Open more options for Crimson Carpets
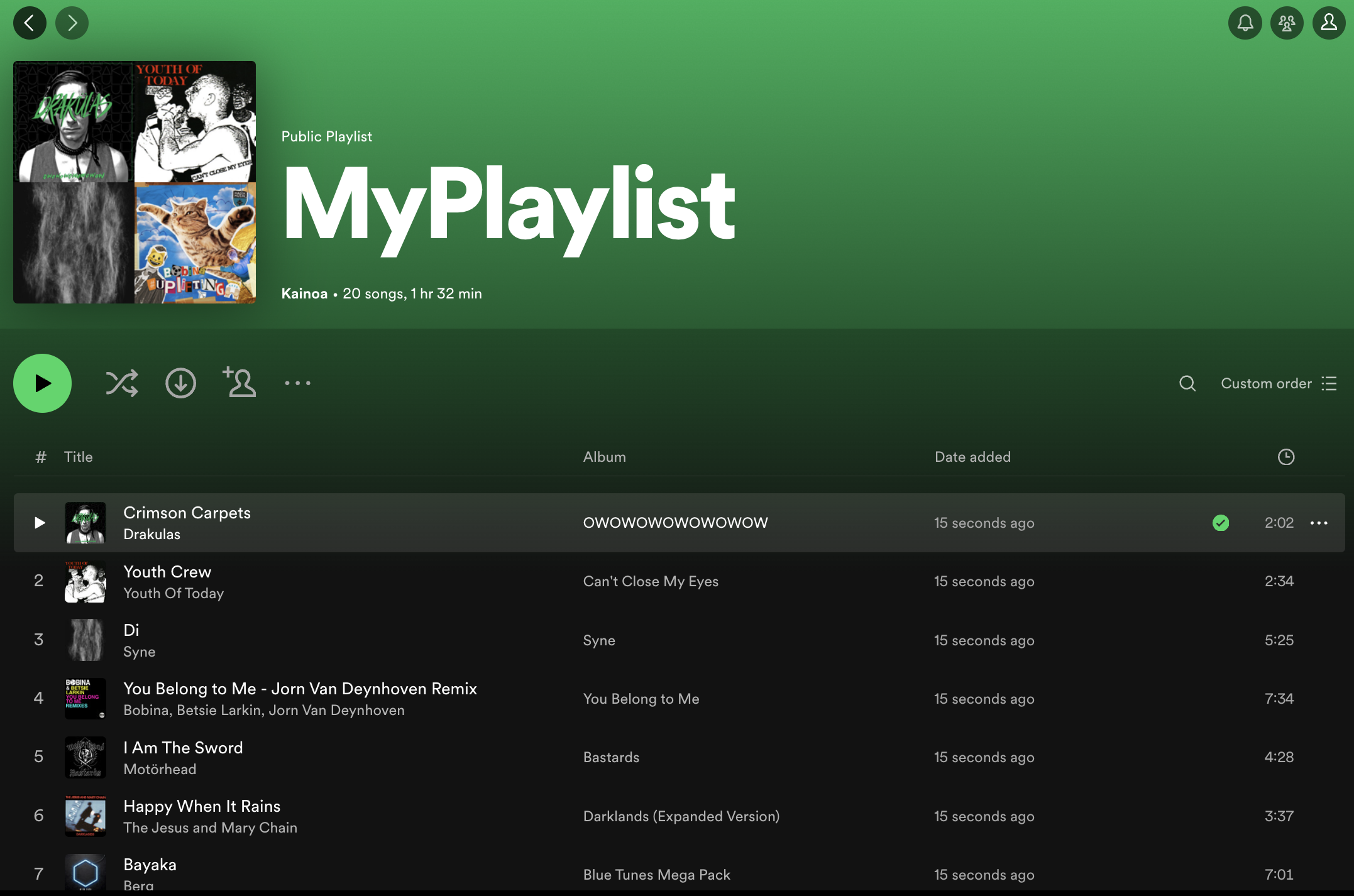This screenshot has height=896, width=1354. click(1319, 523)
